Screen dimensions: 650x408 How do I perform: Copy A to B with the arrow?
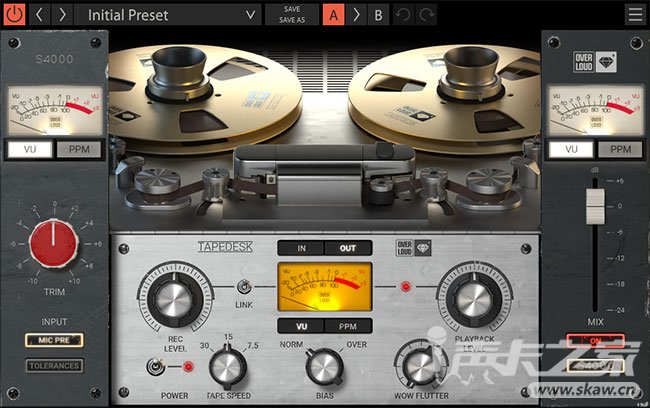(x=356, y=15)
